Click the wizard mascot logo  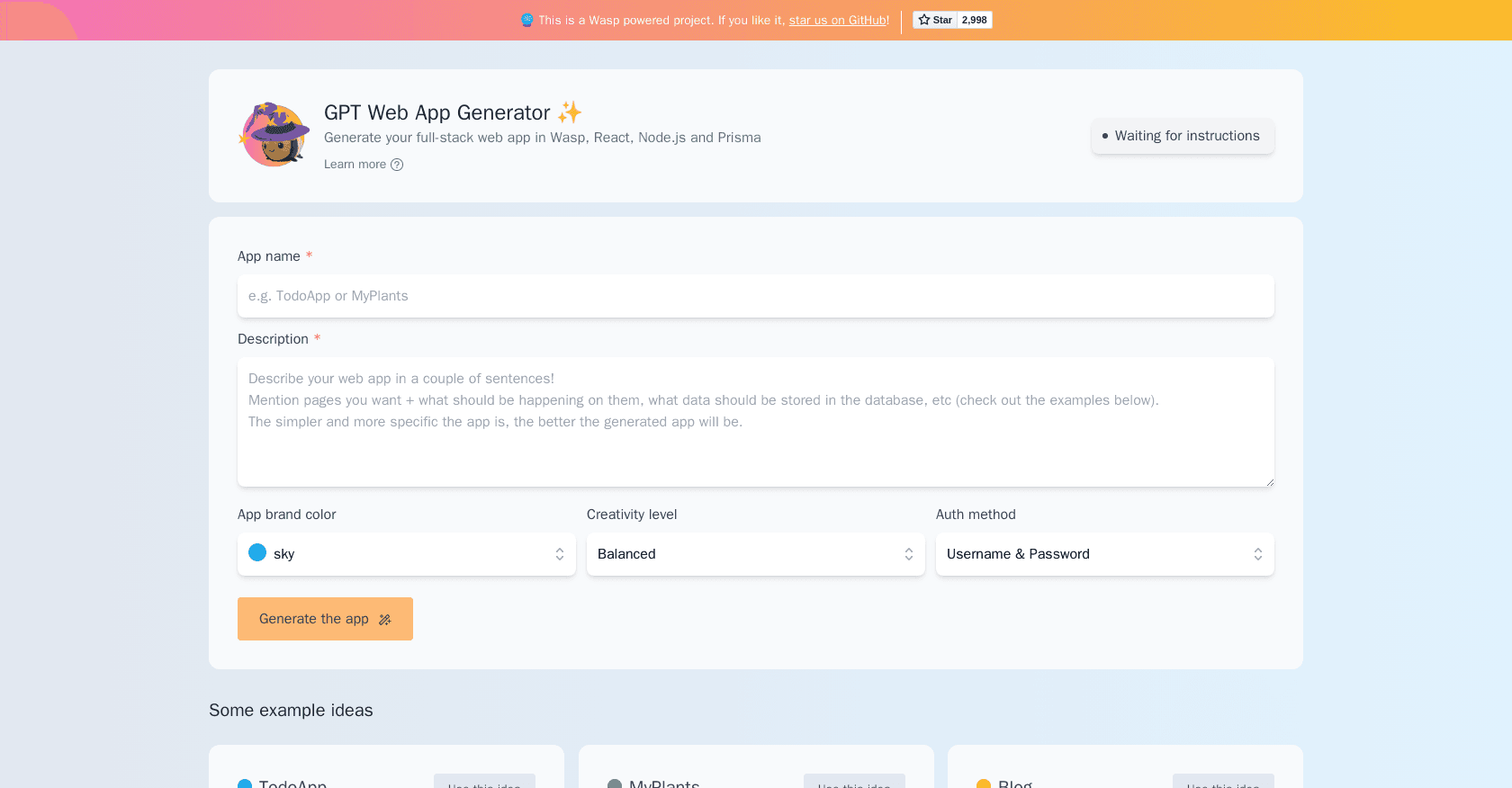(274, 135)
